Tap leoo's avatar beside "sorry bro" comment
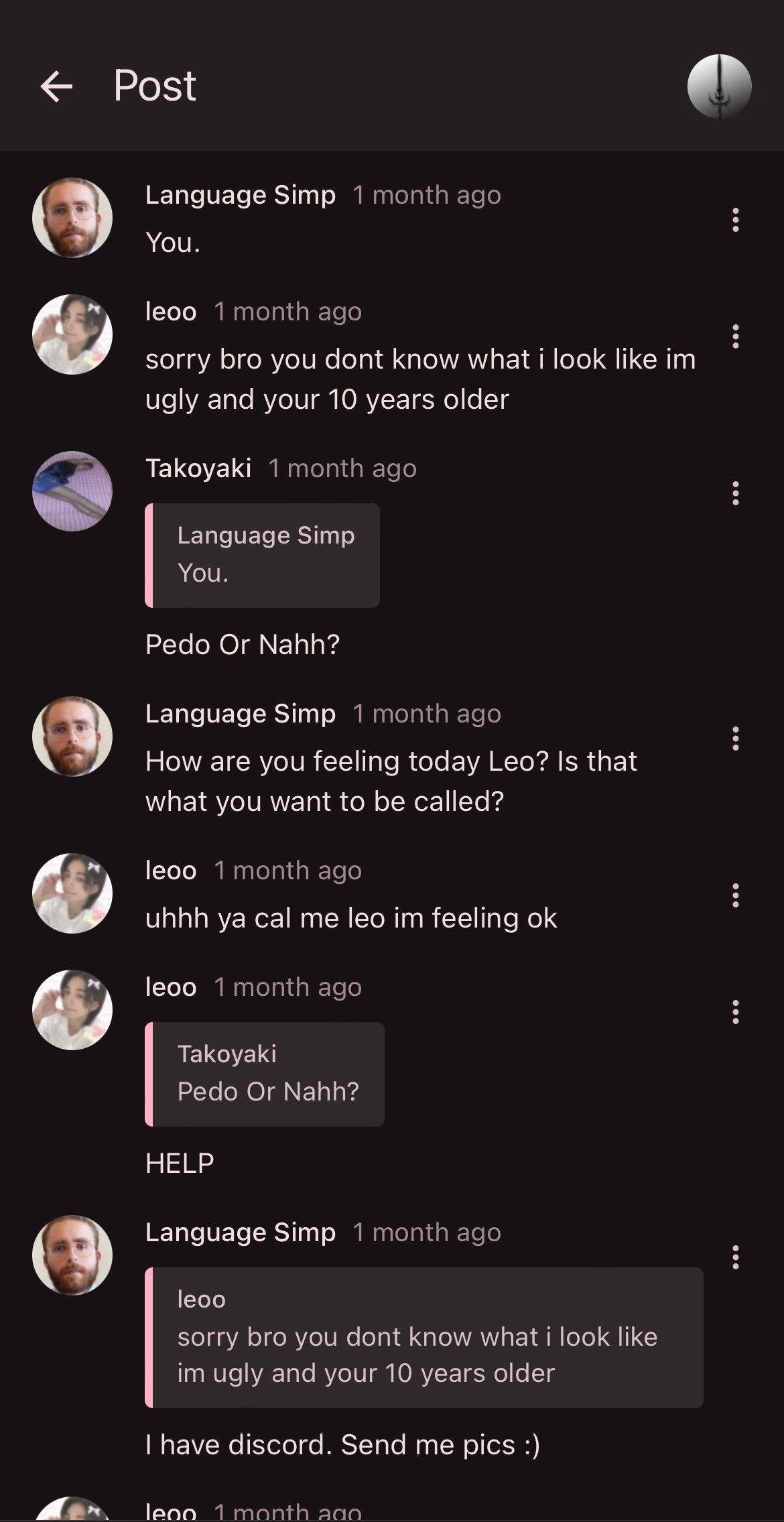 pyautogui.click(x=72, y=334)
